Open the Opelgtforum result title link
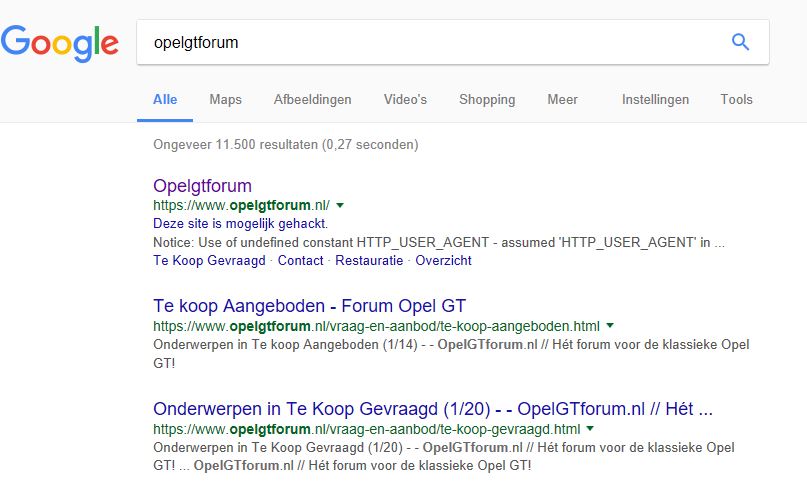807x498 pixels. pos(202,186)
